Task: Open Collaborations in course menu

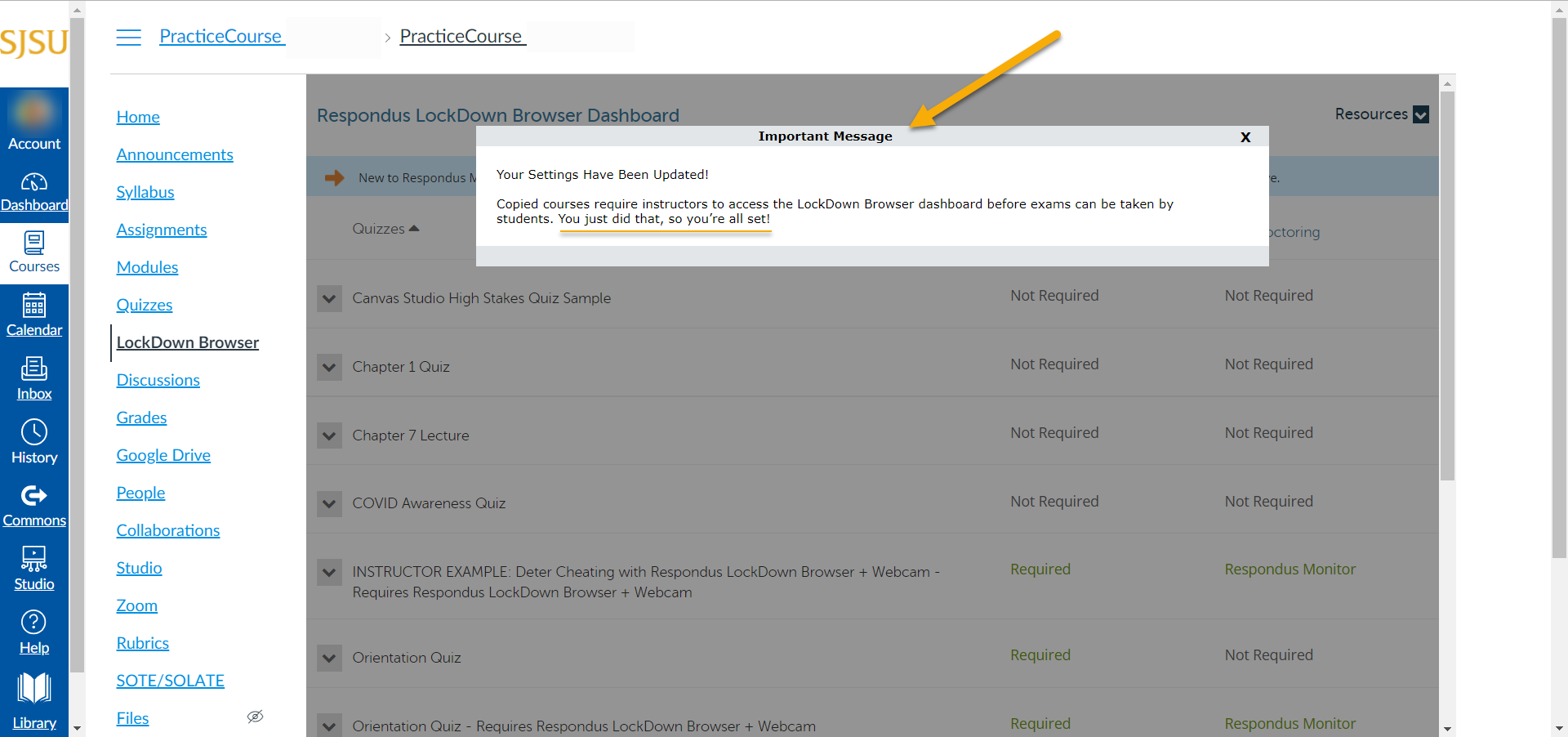Action: (x=168, y=530)
